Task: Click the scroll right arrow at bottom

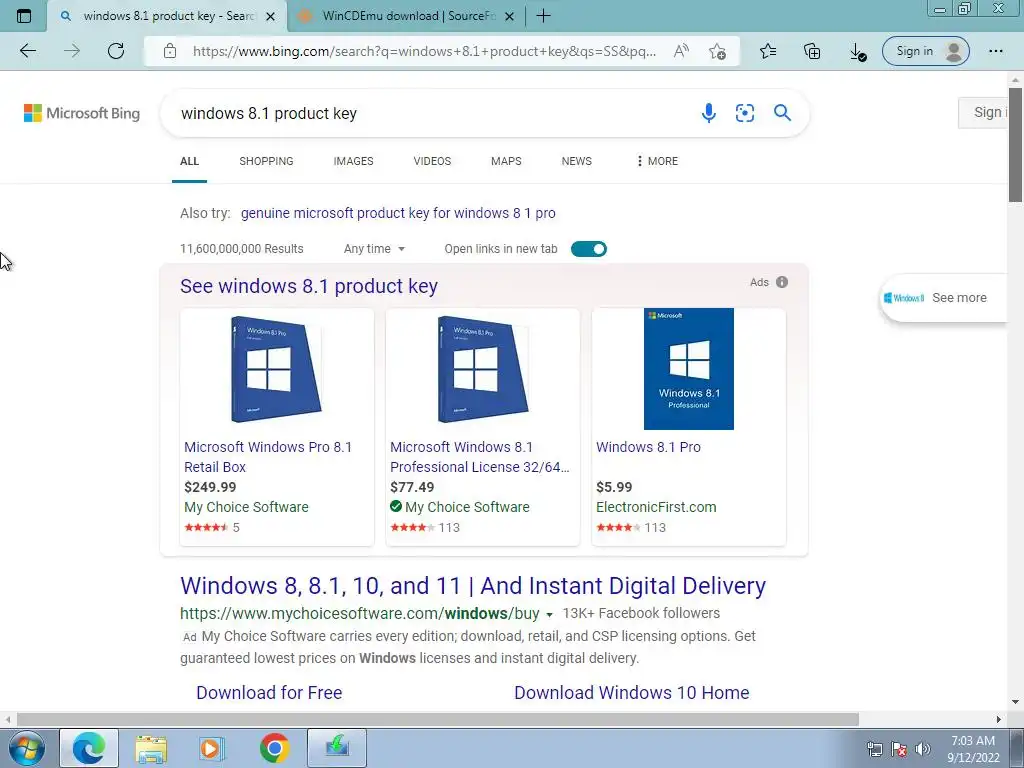Action: click(999, 720)
